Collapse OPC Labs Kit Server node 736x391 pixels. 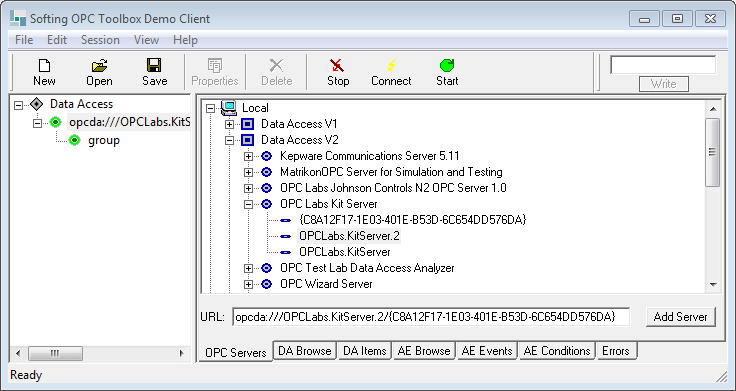coord(248,204)
